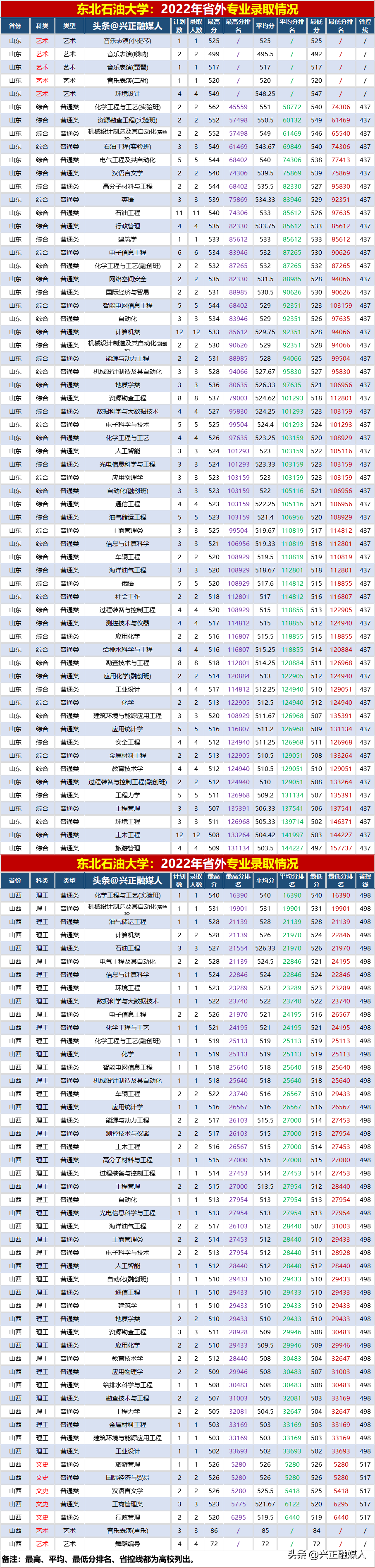Viewport: 375px width, 1568px height.
Task: Select the 备注 footnote text line
Action: pos(98,1559)
